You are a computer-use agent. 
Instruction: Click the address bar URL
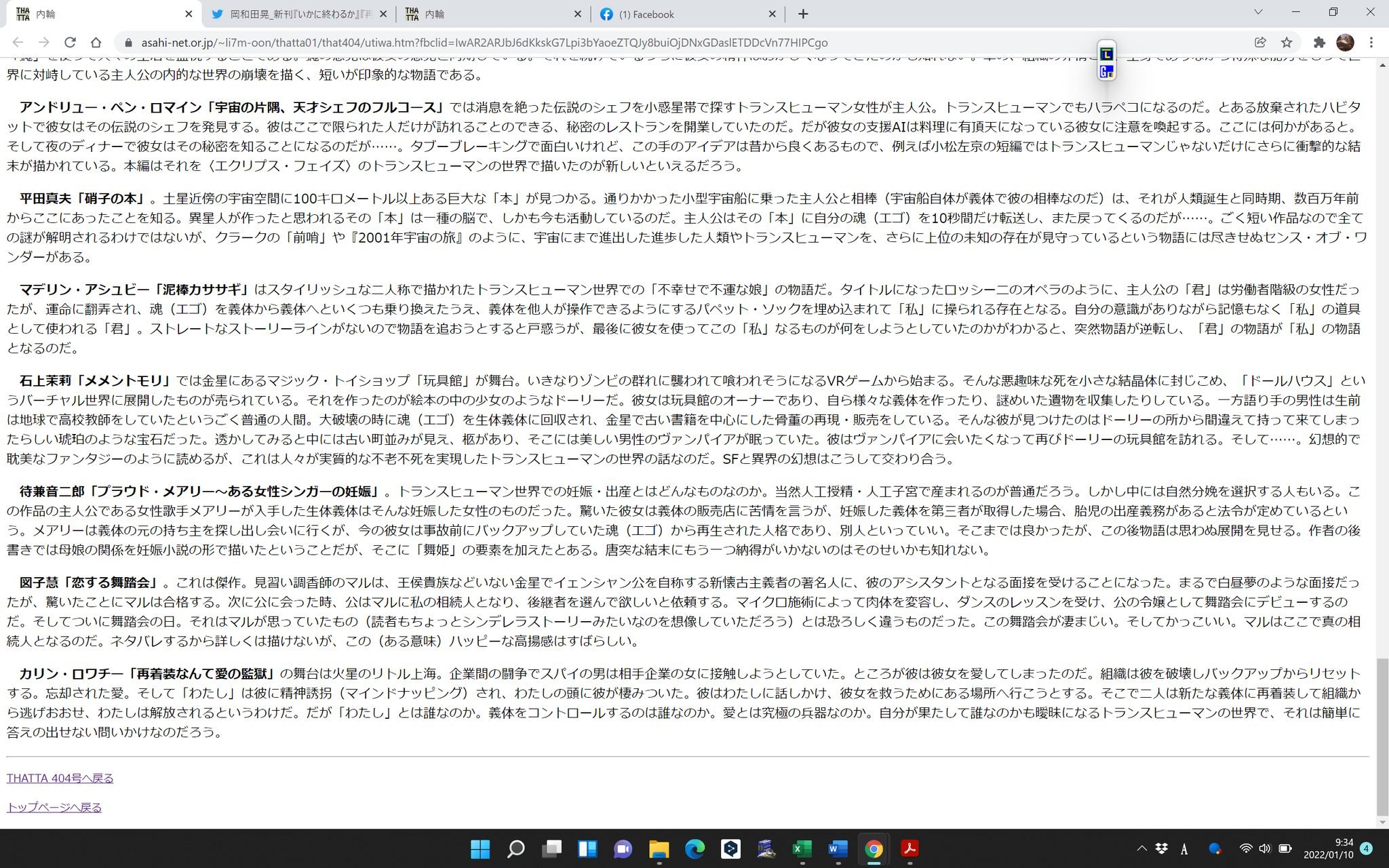pos(484,43)
